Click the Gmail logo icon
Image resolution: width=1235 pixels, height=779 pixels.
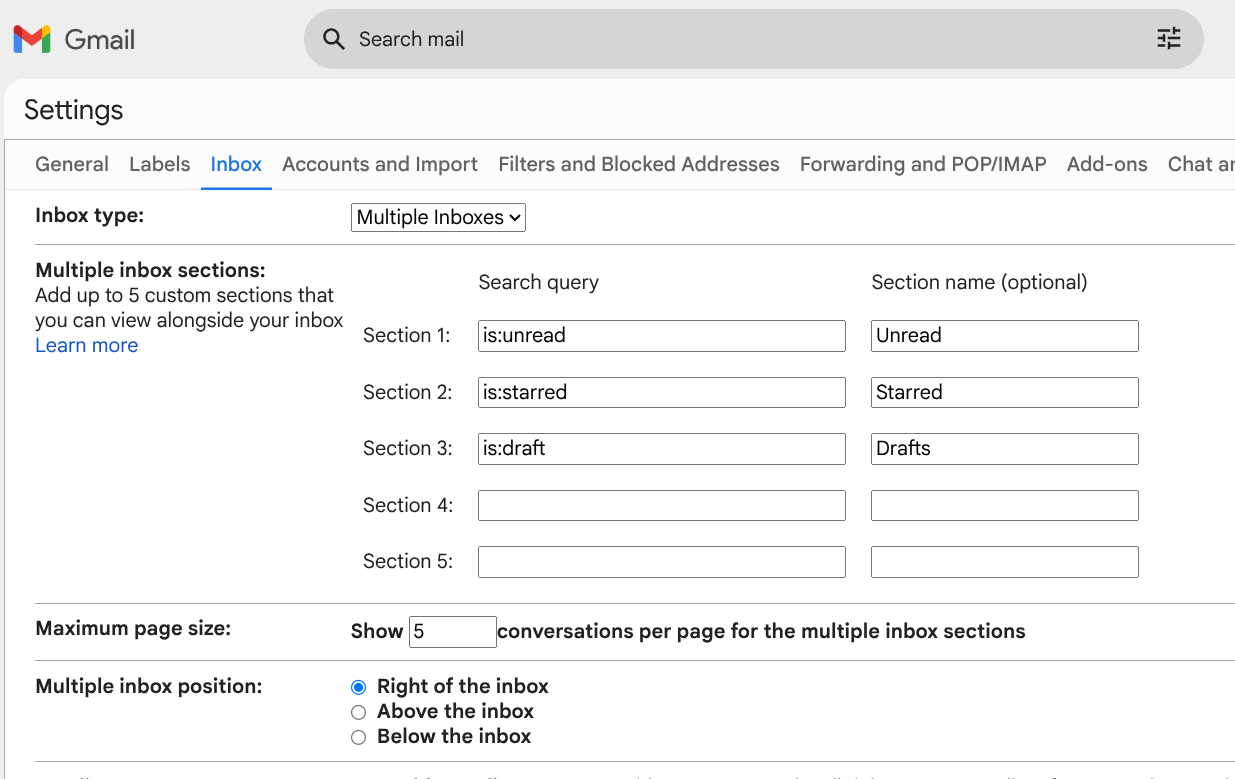(x=32, y=39)
